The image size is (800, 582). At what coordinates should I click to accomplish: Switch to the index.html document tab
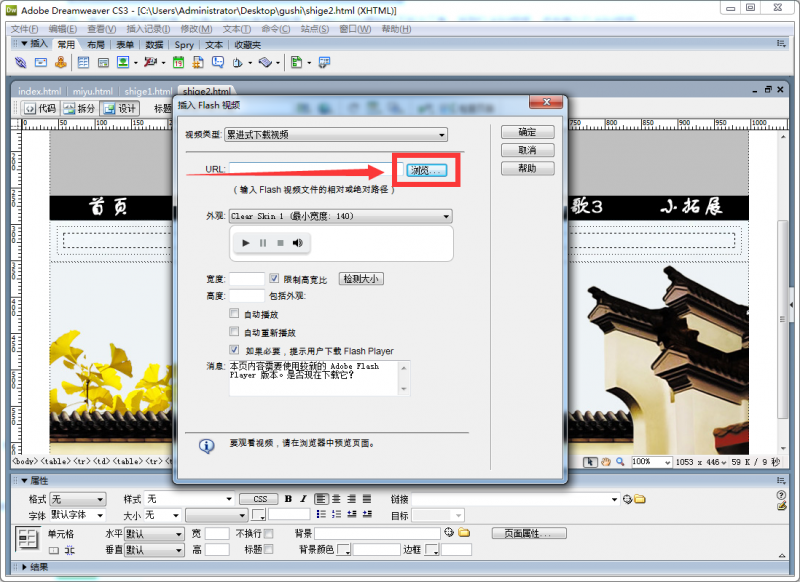39,91
